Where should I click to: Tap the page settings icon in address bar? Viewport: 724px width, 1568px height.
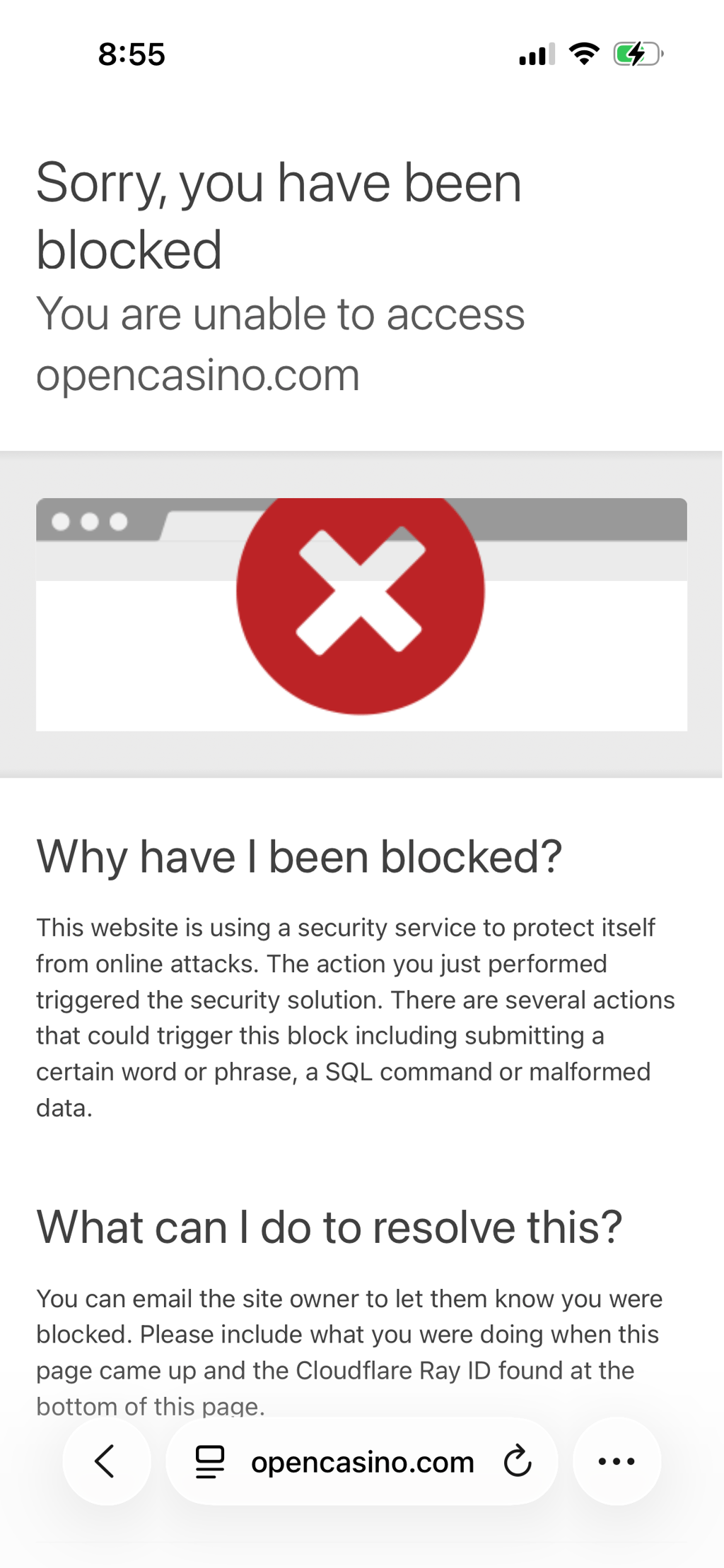(210, 1461)
